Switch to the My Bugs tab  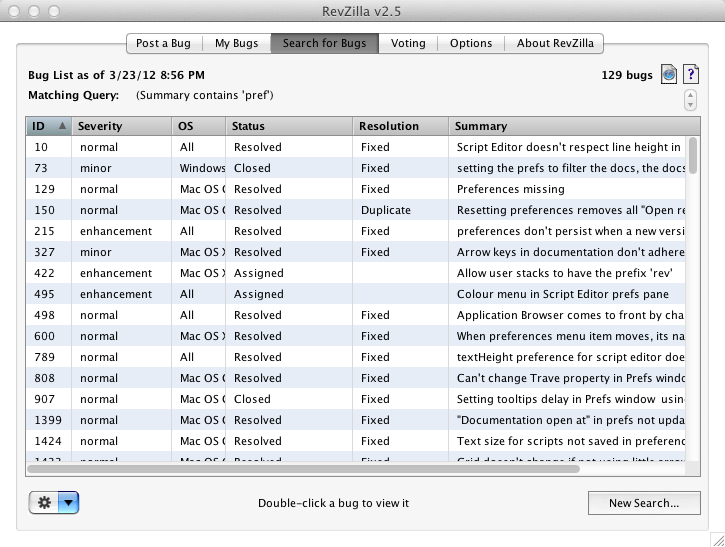(x=237, y=43)
